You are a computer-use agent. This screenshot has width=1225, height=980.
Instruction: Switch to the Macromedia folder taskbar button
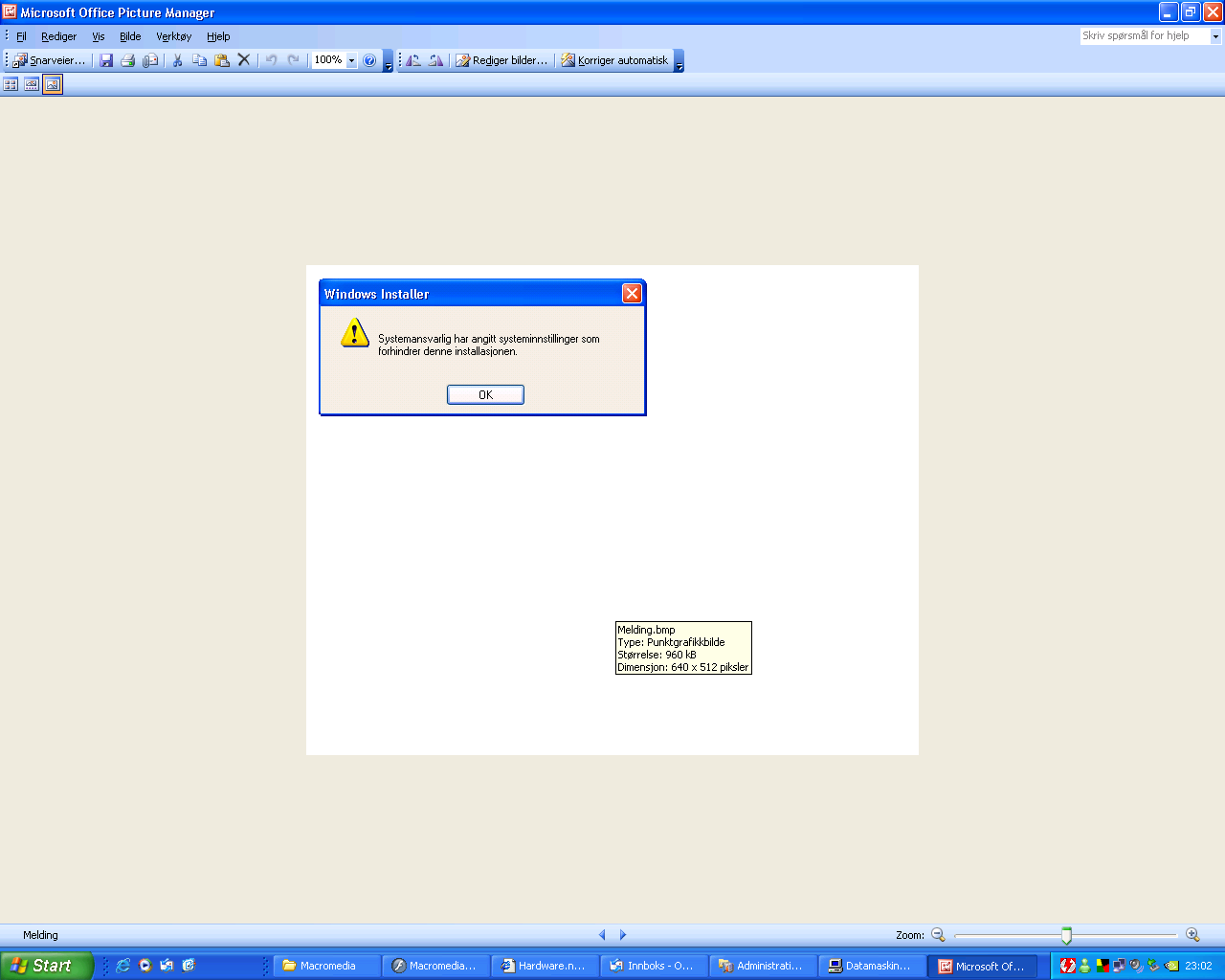[x=327, y=966]
